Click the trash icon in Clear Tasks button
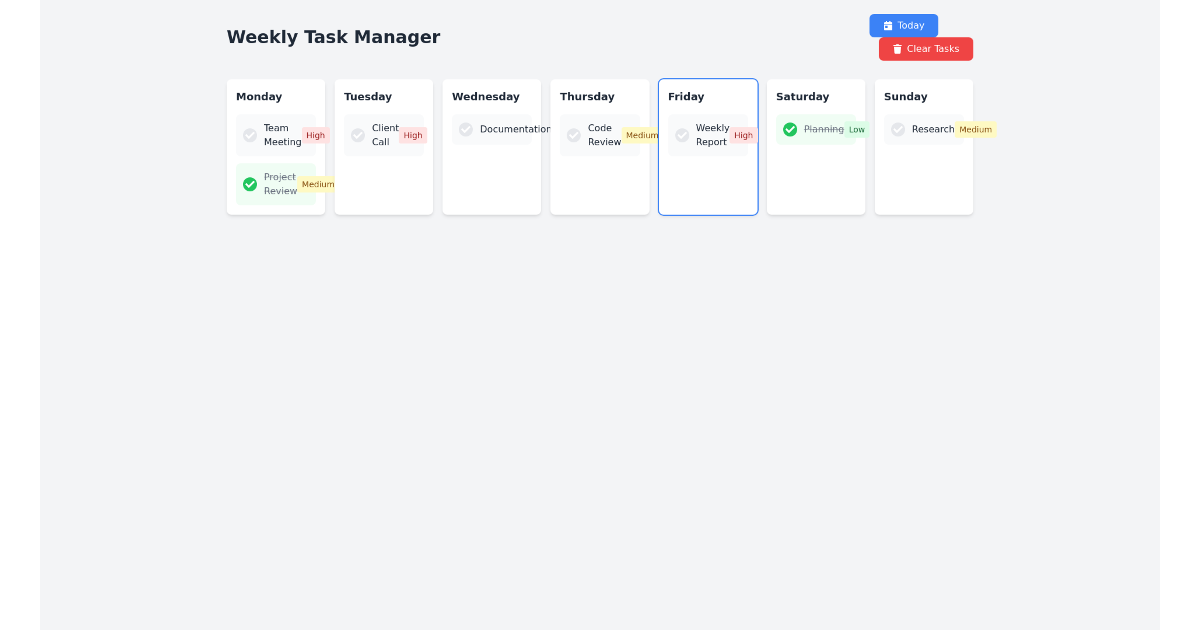 pos(897,48)
